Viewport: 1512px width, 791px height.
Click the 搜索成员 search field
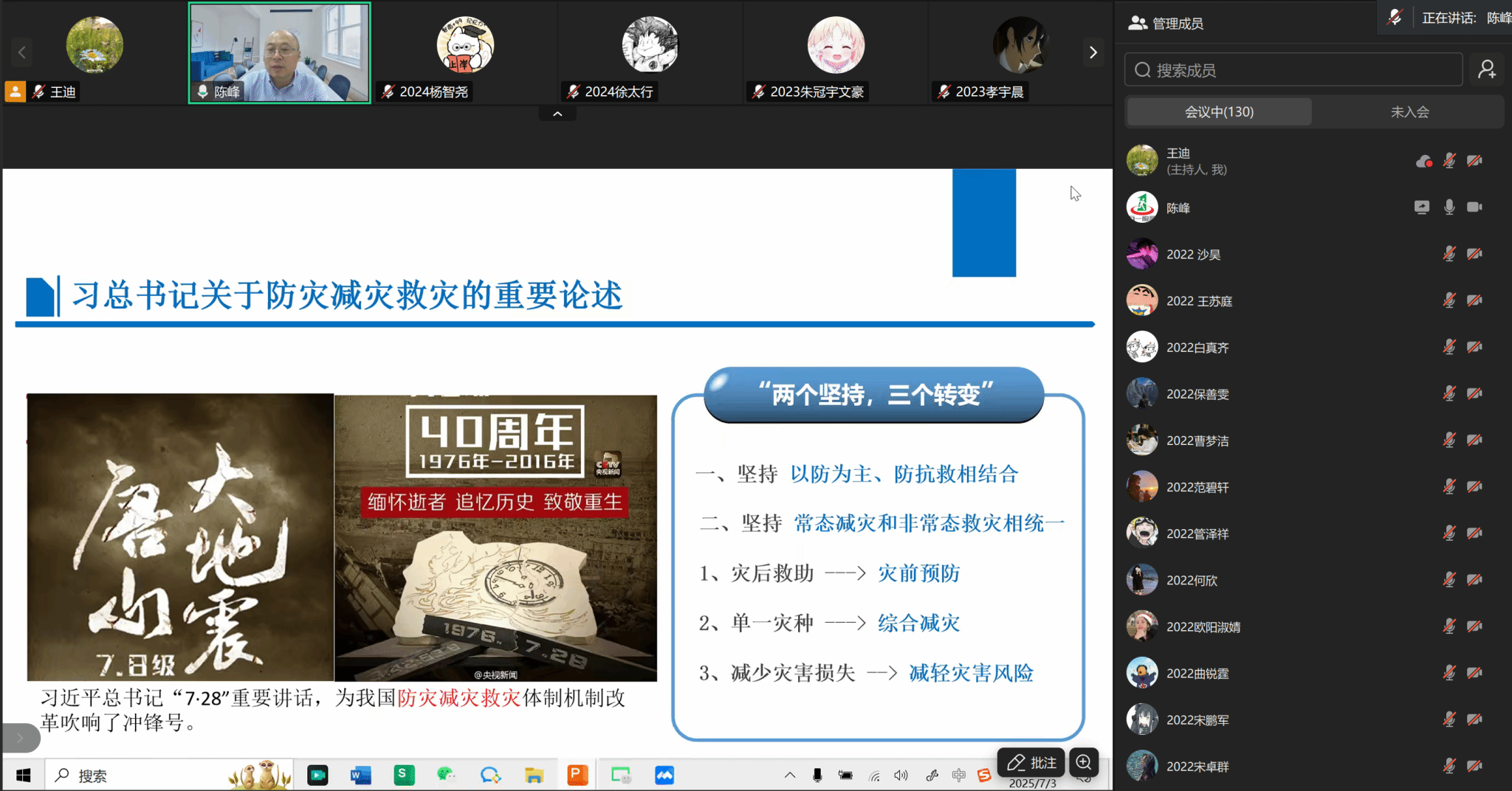click(1293, 70)
